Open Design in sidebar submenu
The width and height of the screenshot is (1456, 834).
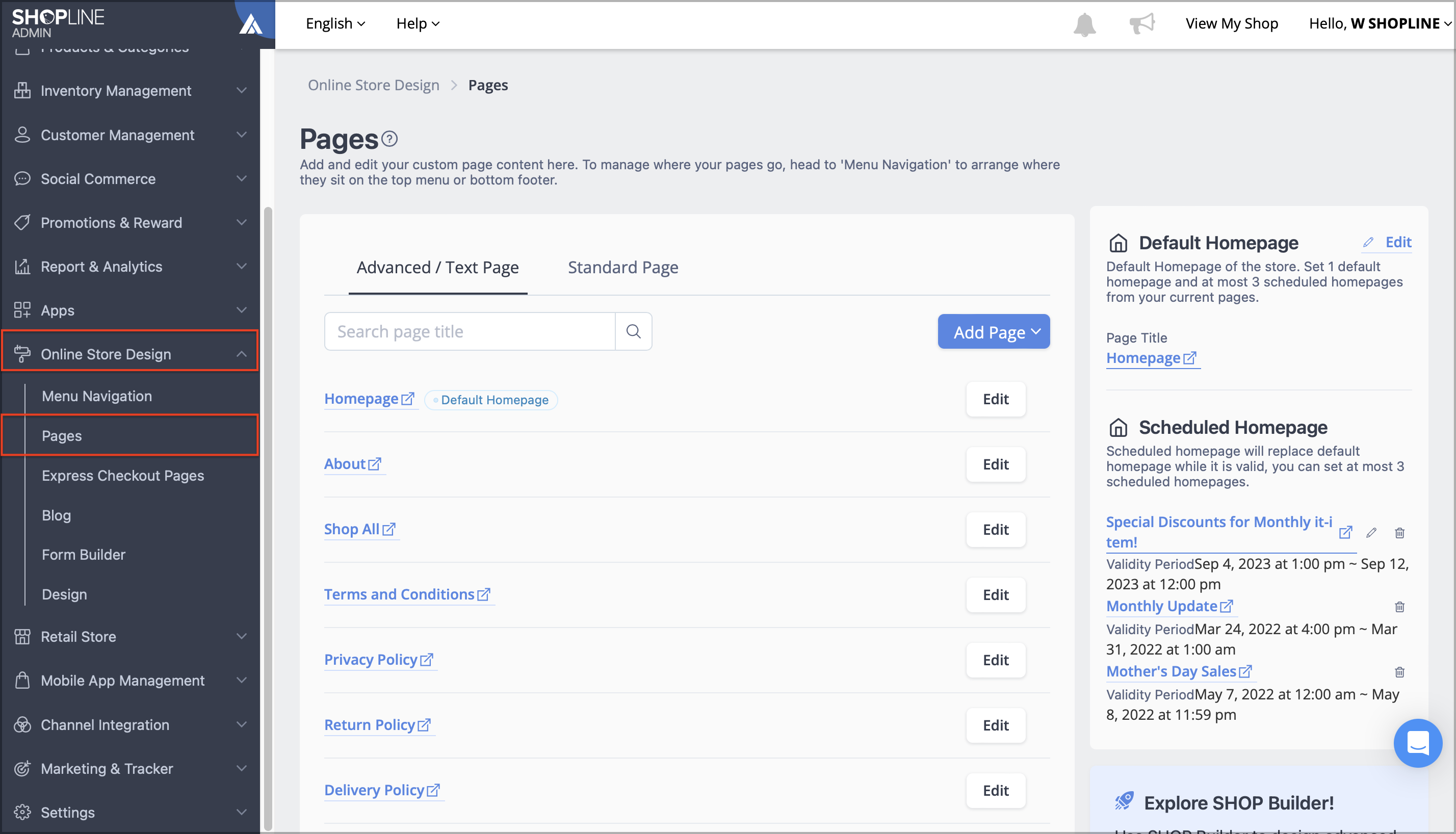[x=64, y=594]
